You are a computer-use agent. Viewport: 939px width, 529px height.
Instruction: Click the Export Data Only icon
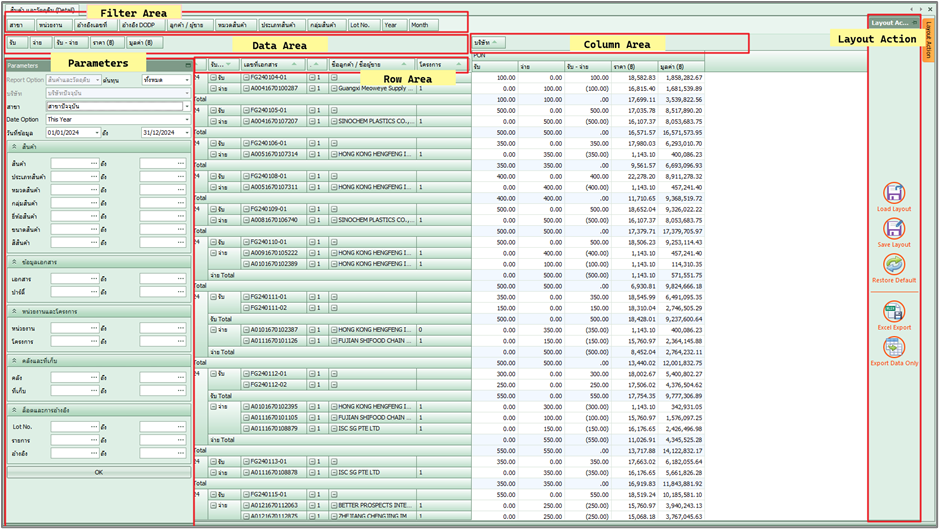[893, 347]
